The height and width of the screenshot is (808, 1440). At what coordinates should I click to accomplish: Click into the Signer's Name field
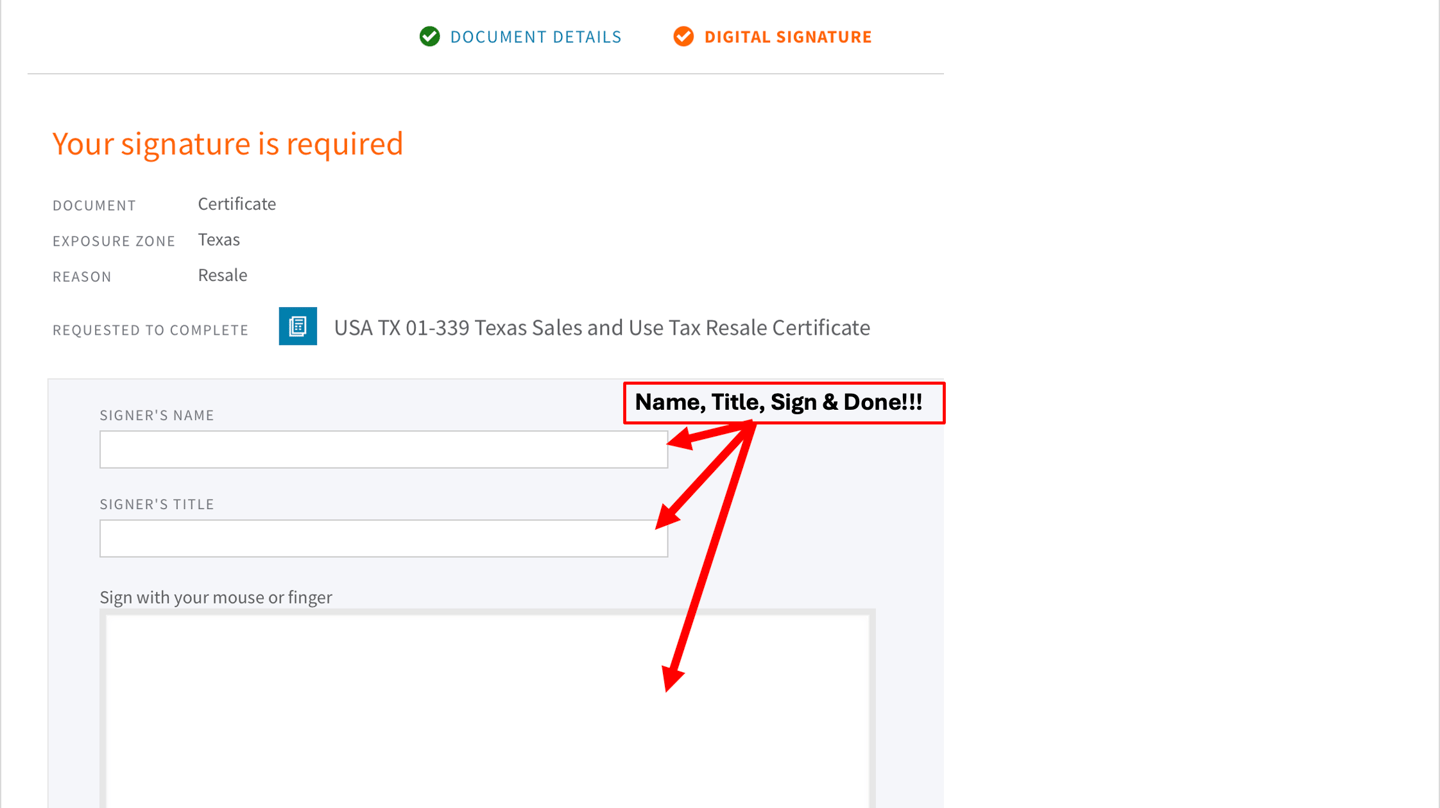click(x=384, y=450)
